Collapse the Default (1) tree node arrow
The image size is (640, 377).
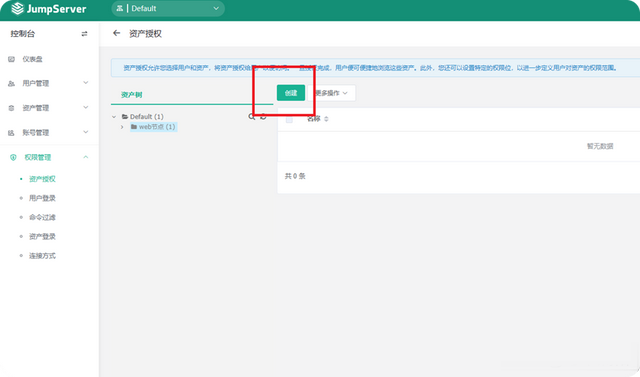click(x=114, y=117)
